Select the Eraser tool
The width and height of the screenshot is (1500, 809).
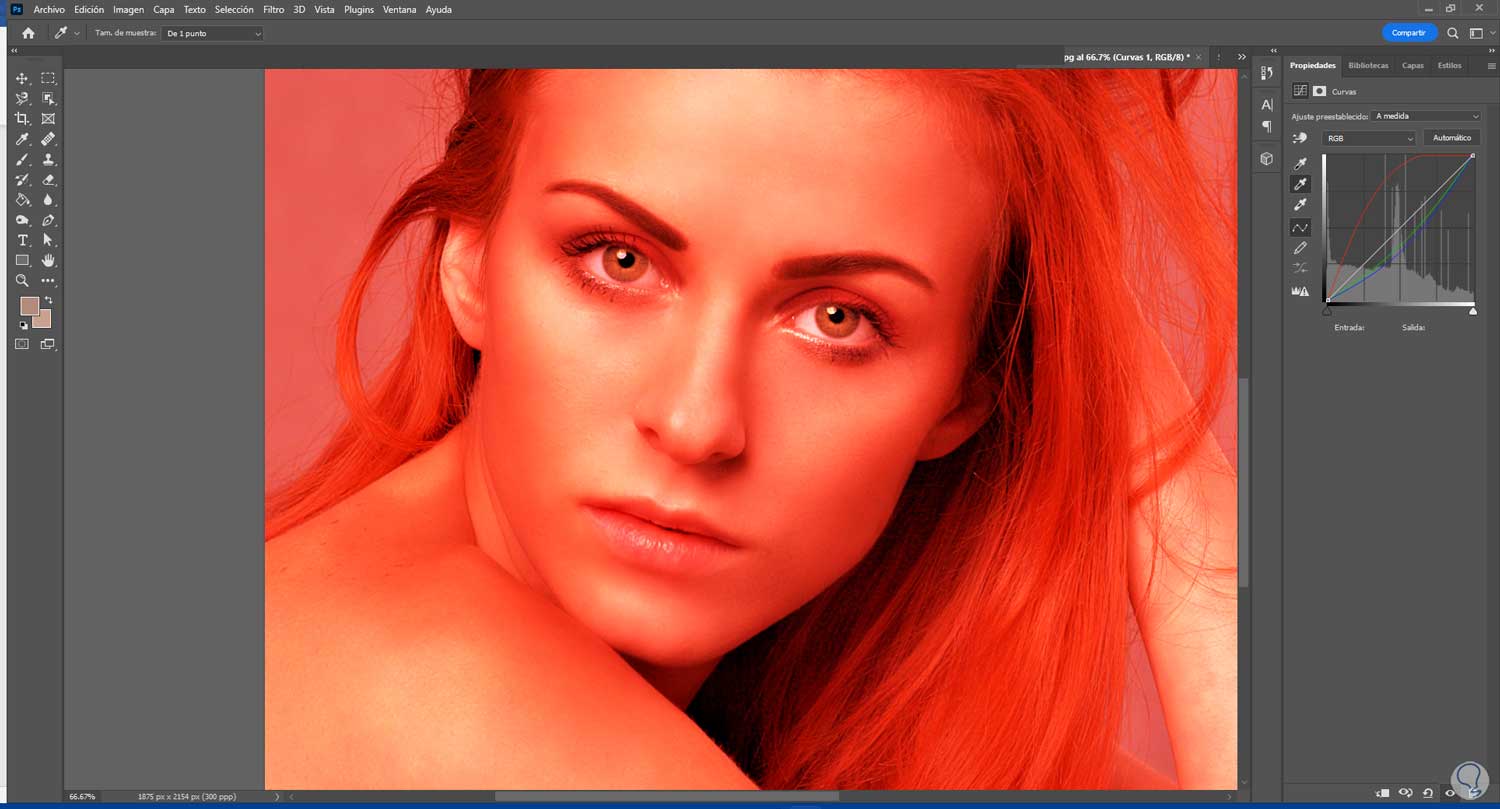(48, 180)
